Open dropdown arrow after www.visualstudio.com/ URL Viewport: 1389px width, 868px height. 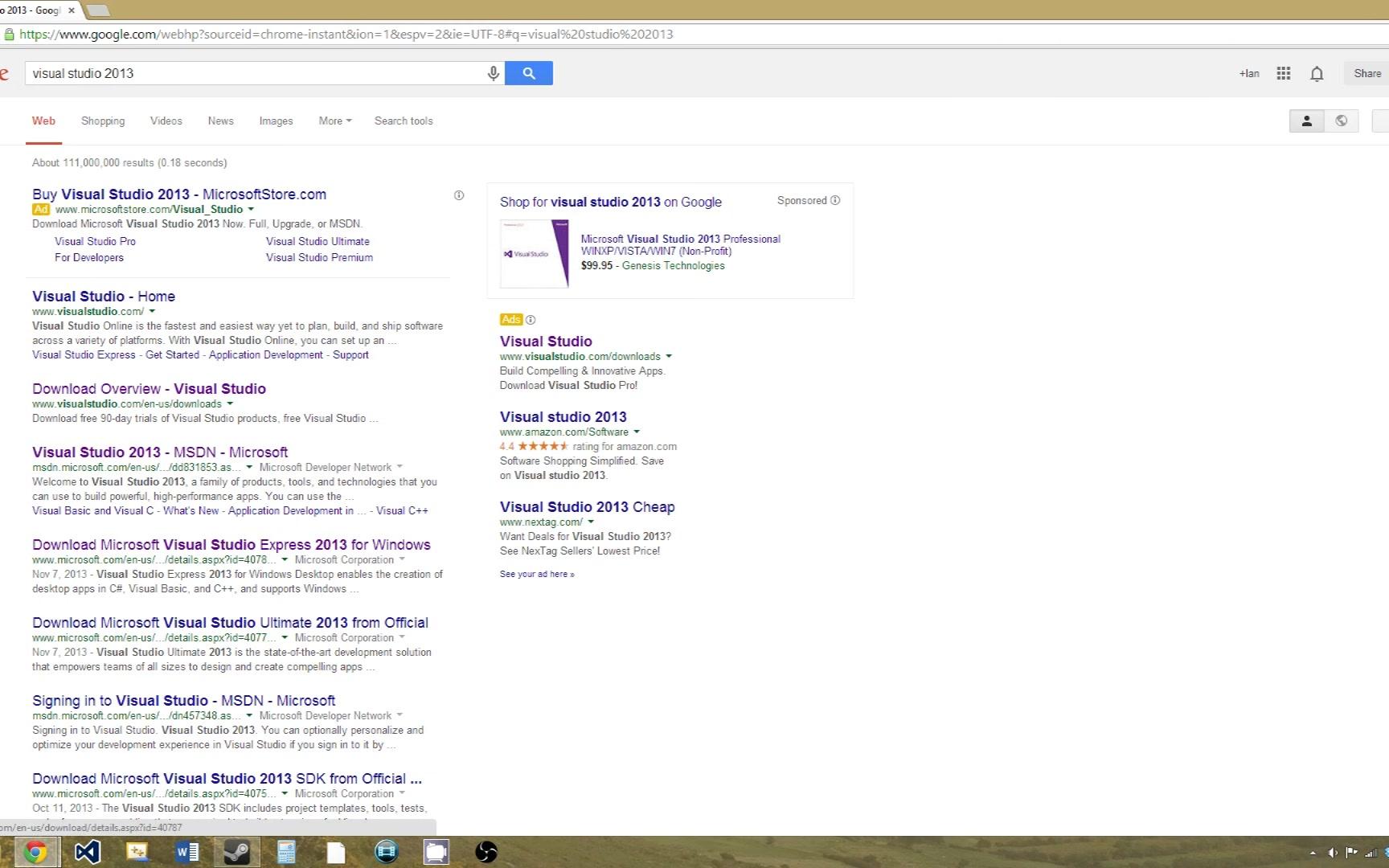point(152,311)
